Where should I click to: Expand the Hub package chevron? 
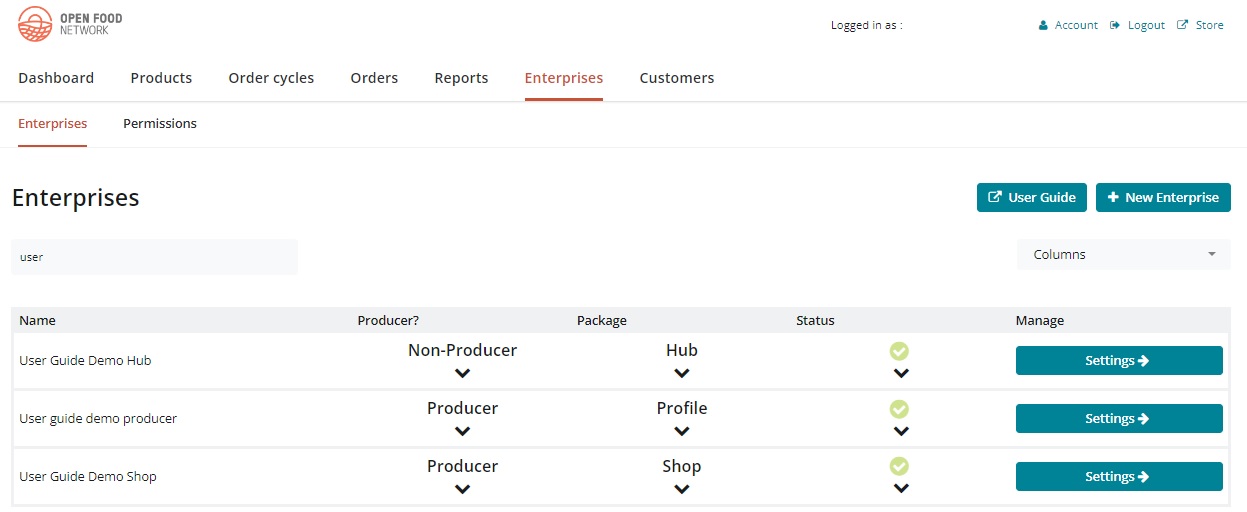tap(681, 374)
